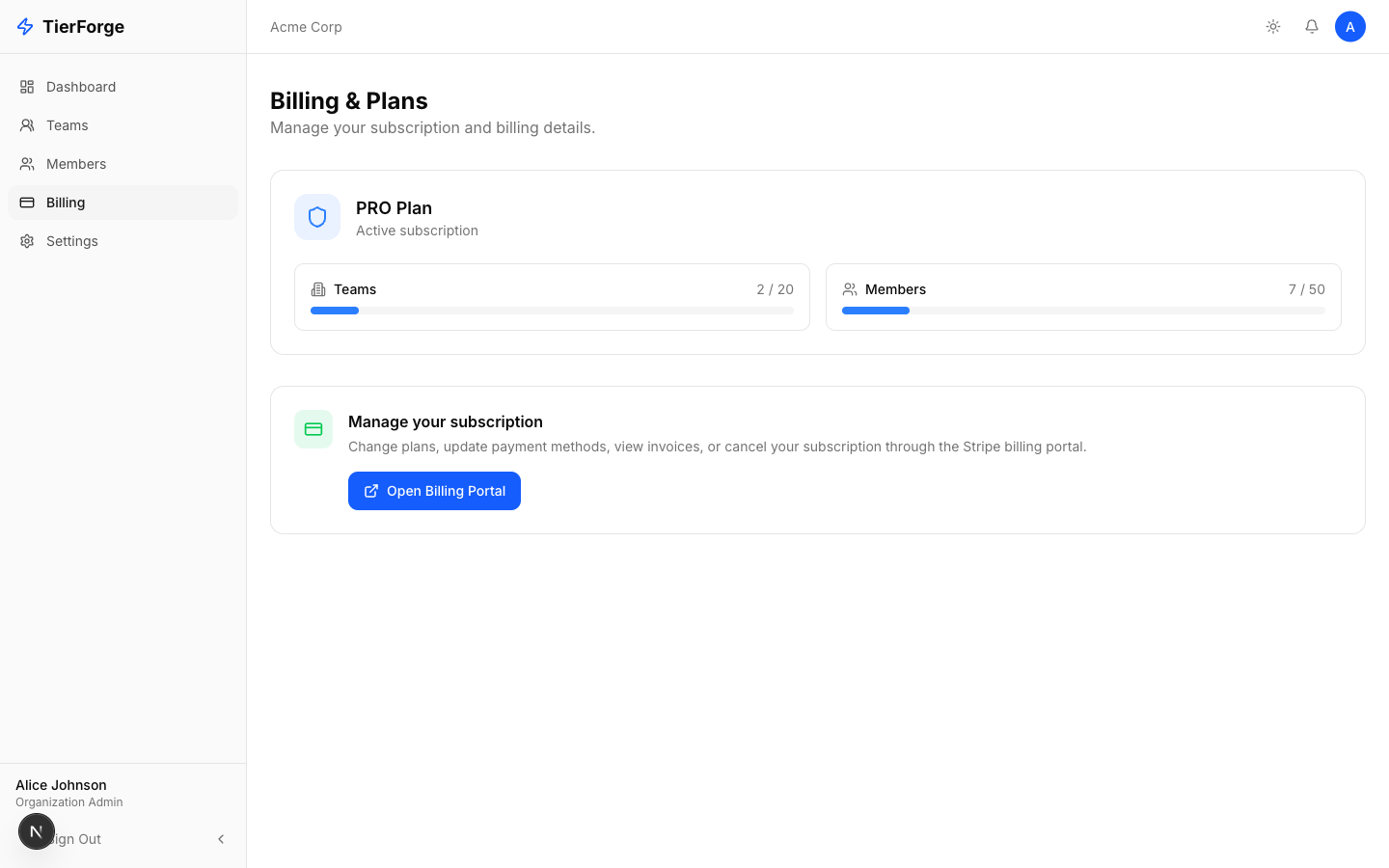
Task: Open the Settings page
Action: coord(123,241)
